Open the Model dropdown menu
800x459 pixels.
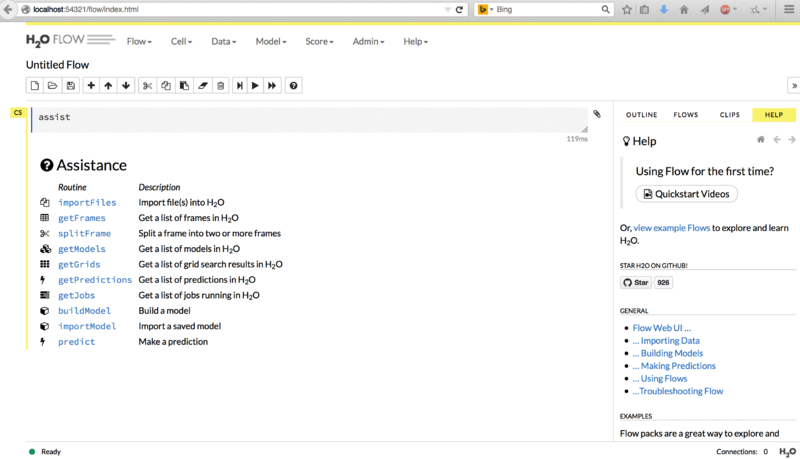coord(271,41)
